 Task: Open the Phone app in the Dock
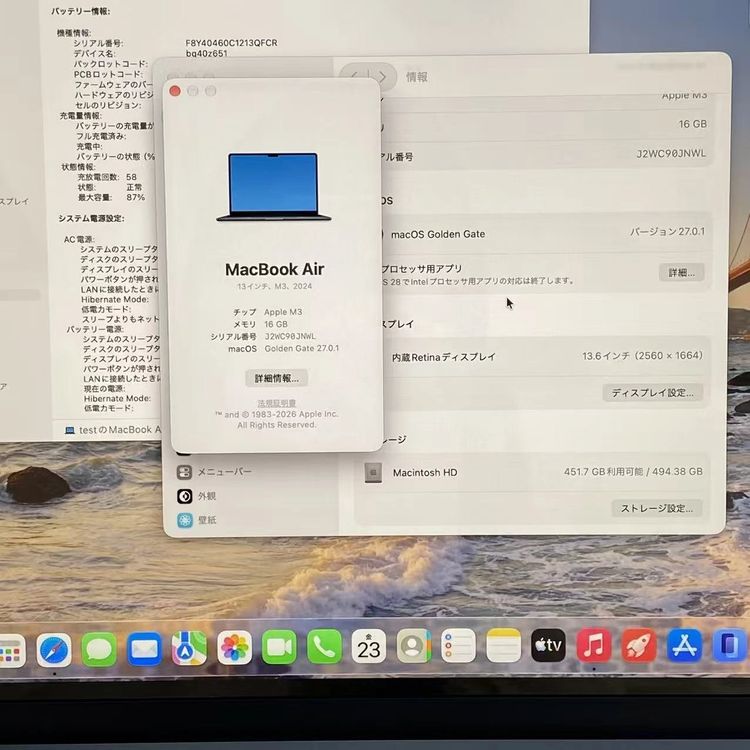coord(324,647)
